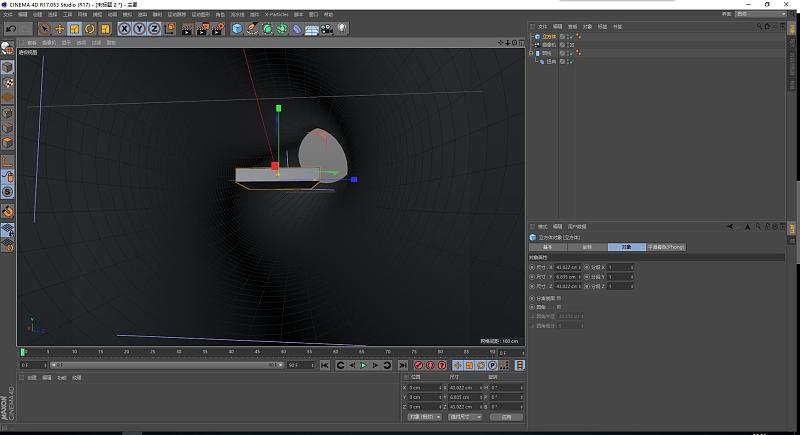Select the Move tool in top toolbar
Screen dimensions: 800x435
coord(59,29)
